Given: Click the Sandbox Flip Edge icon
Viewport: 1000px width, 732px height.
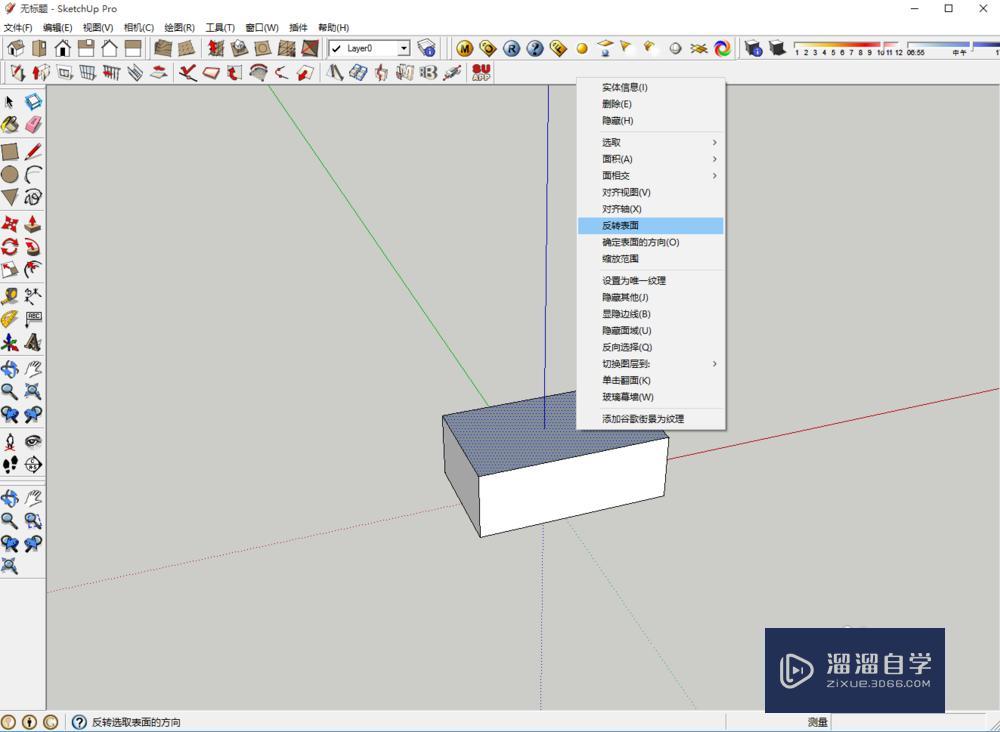Looking at the screenshot, I should 310,48.
